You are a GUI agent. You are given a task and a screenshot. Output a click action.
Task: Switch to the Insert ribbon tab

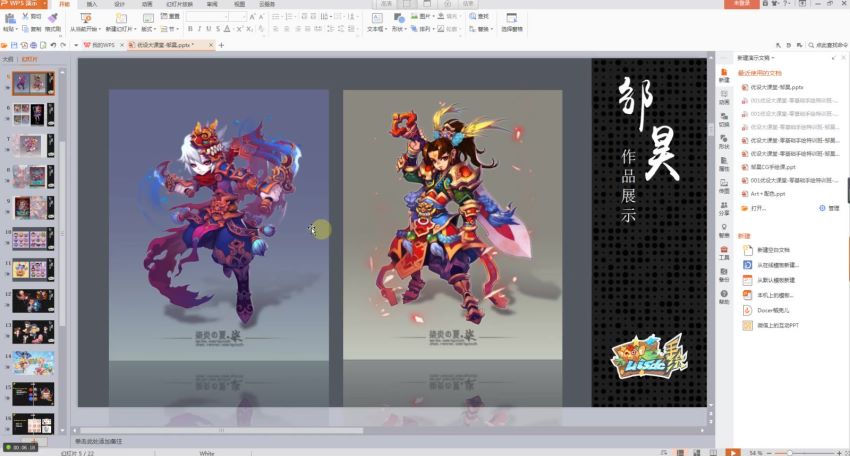pos(92,4)
